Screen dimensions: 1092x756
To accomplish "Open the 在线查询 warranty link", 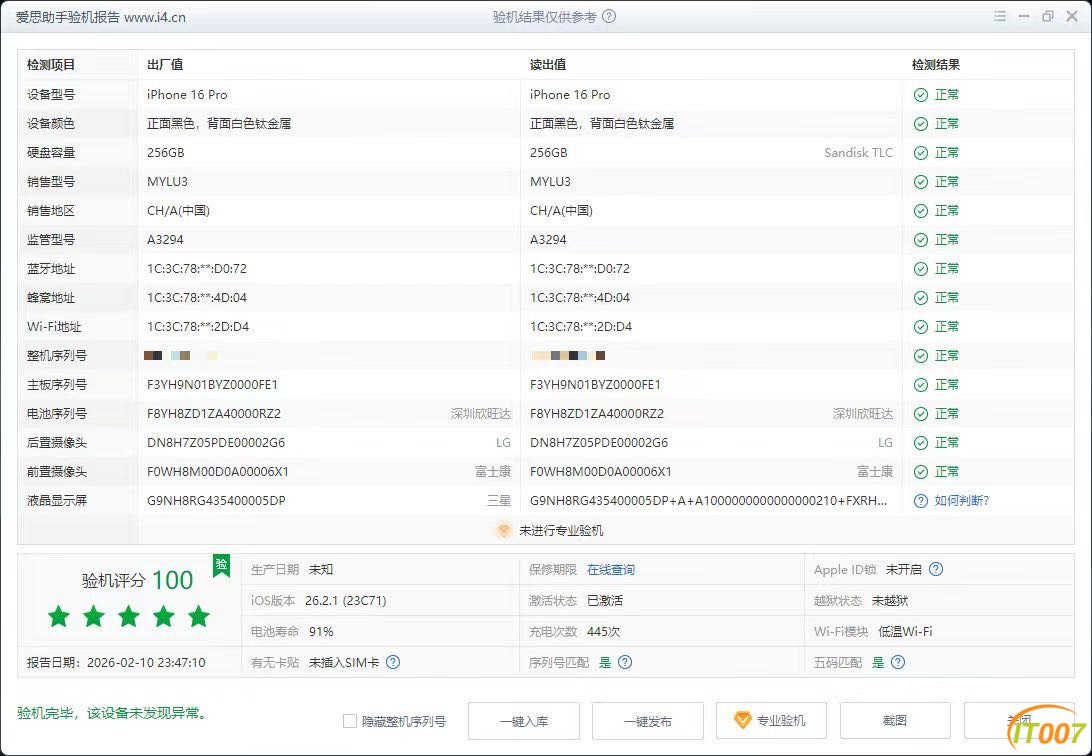I will [x=611, y=569].
